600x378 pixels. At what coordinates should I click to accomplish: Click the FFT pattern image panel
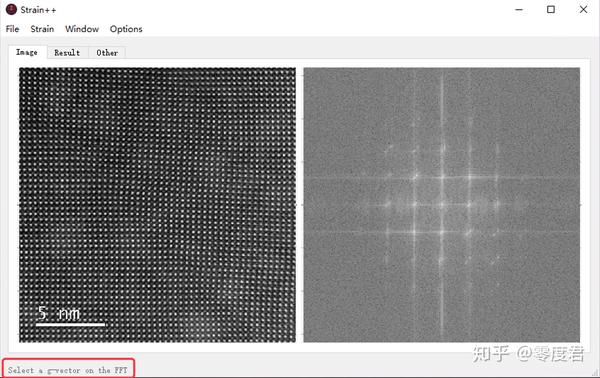[x=442, y=205]
